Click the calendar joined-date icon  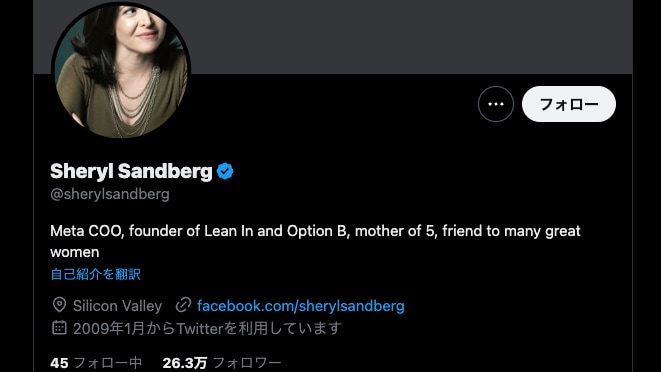(x=59, y=327)
